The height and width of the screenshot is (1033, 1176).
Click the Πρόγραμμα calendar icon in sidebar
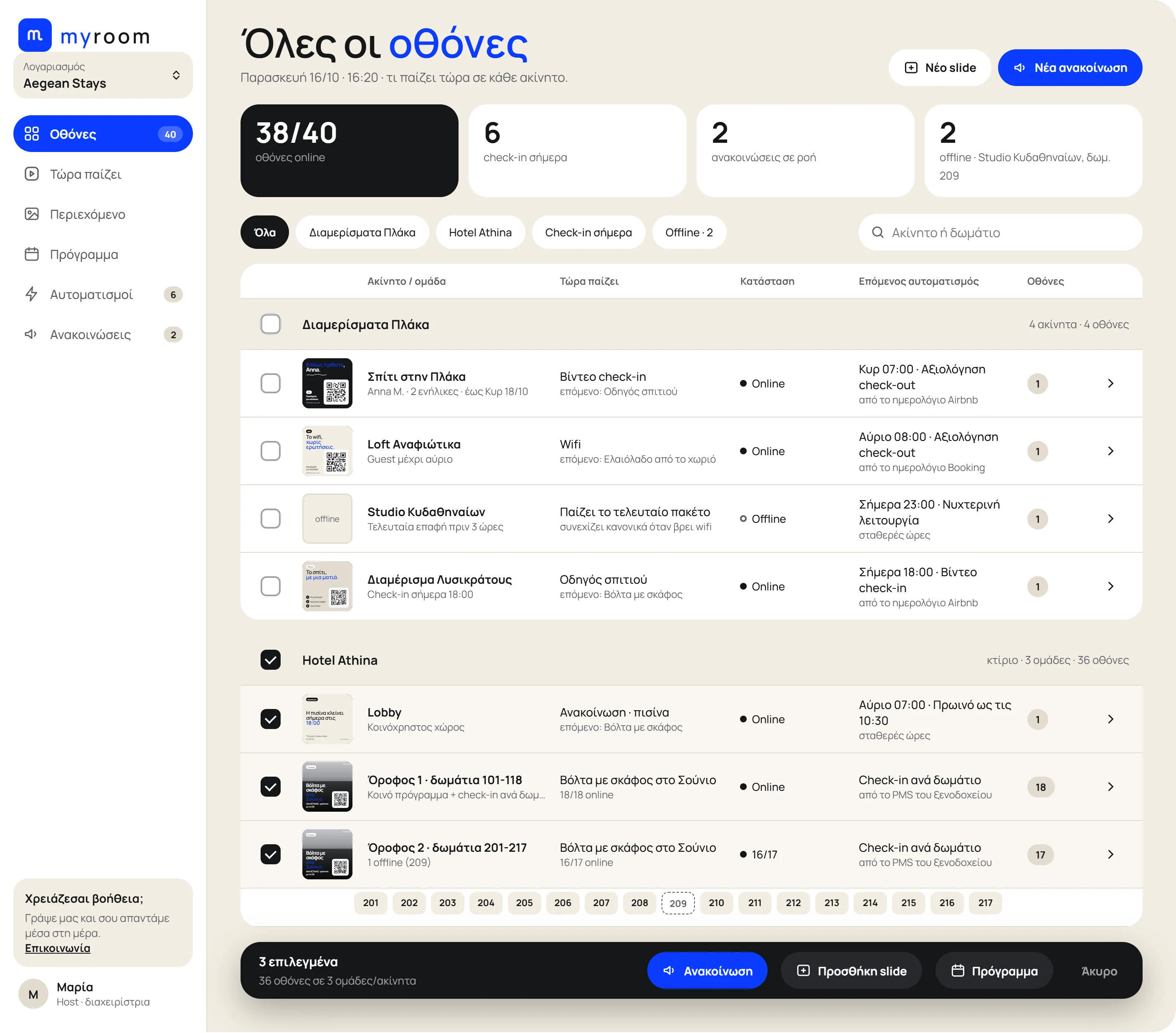coord(32,254)
